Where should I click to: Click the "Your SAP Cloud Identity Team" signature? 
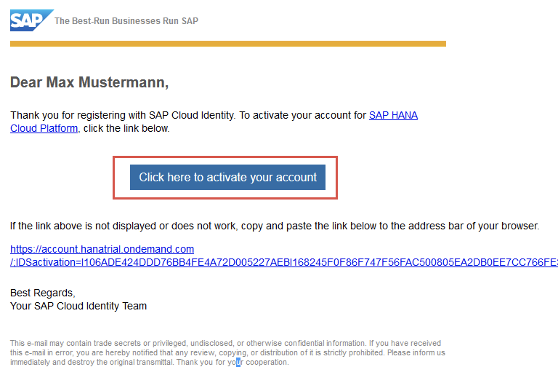(x=78, y=306)
